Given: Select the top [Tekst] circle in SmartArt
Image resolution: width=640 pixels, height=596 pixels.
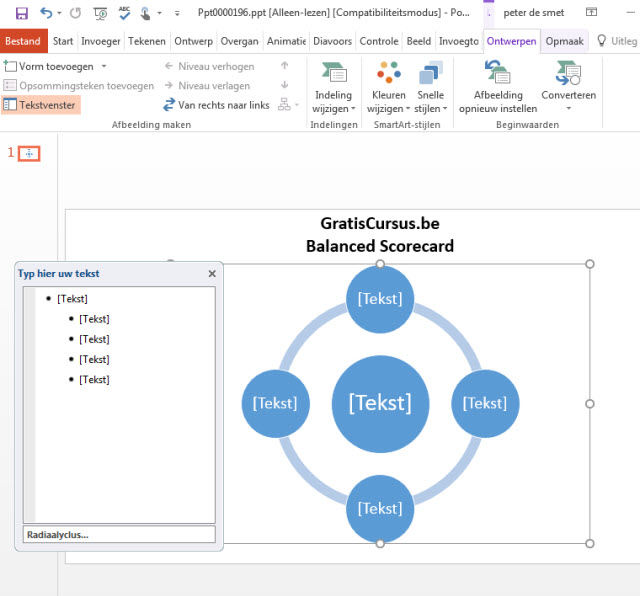Looking at the screenshot, I should [380, 299].
